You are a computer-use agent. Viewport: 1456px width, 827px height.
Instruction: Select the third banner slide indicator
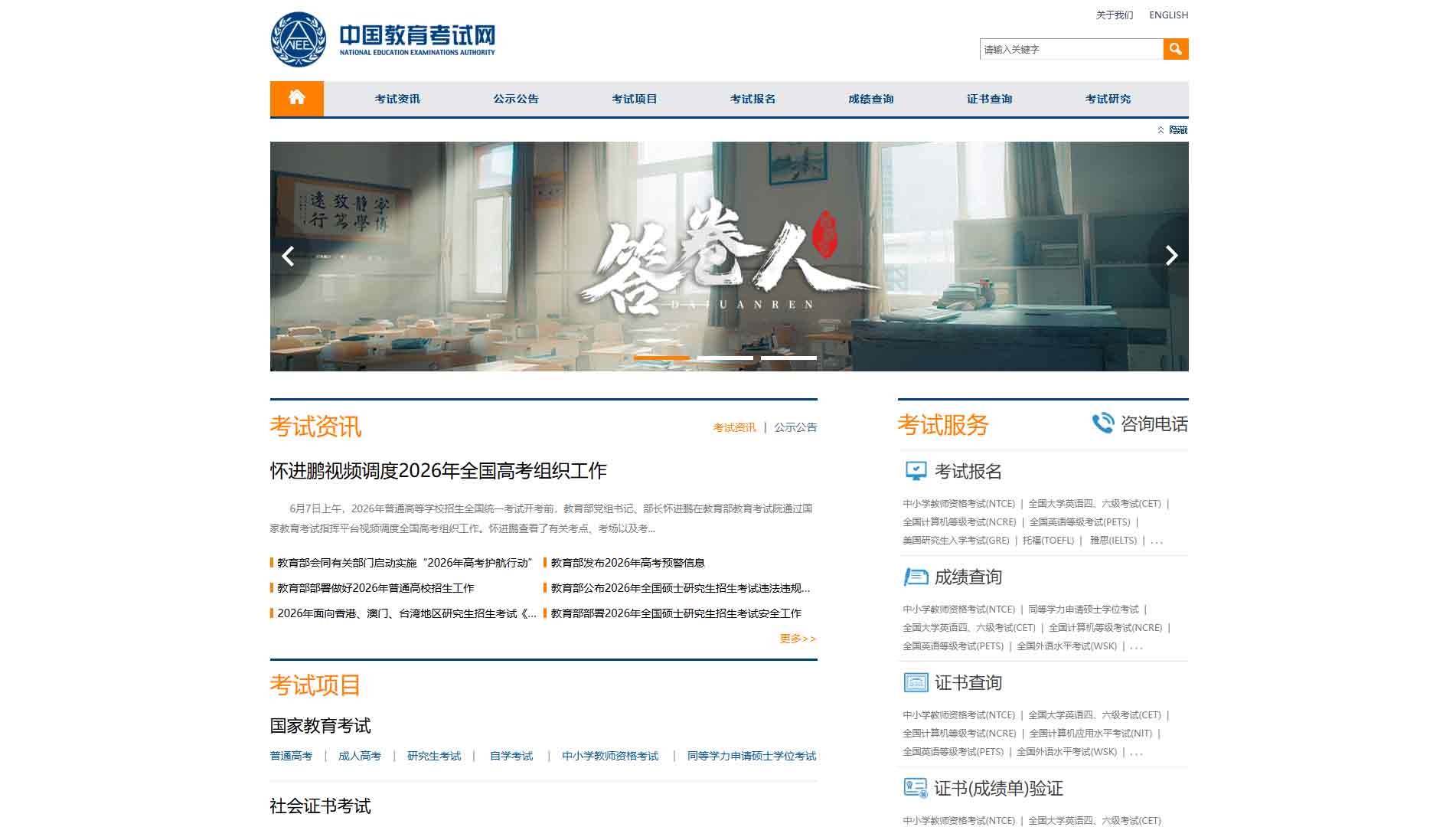pos(788,358)
